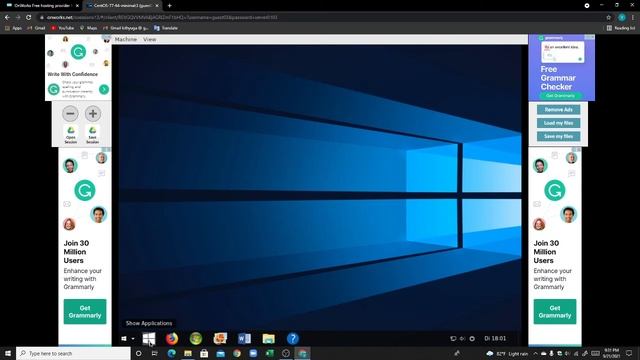This screenshot has height=360, width=640.
Task: Click the VM power tray icon
Action: 472,338
